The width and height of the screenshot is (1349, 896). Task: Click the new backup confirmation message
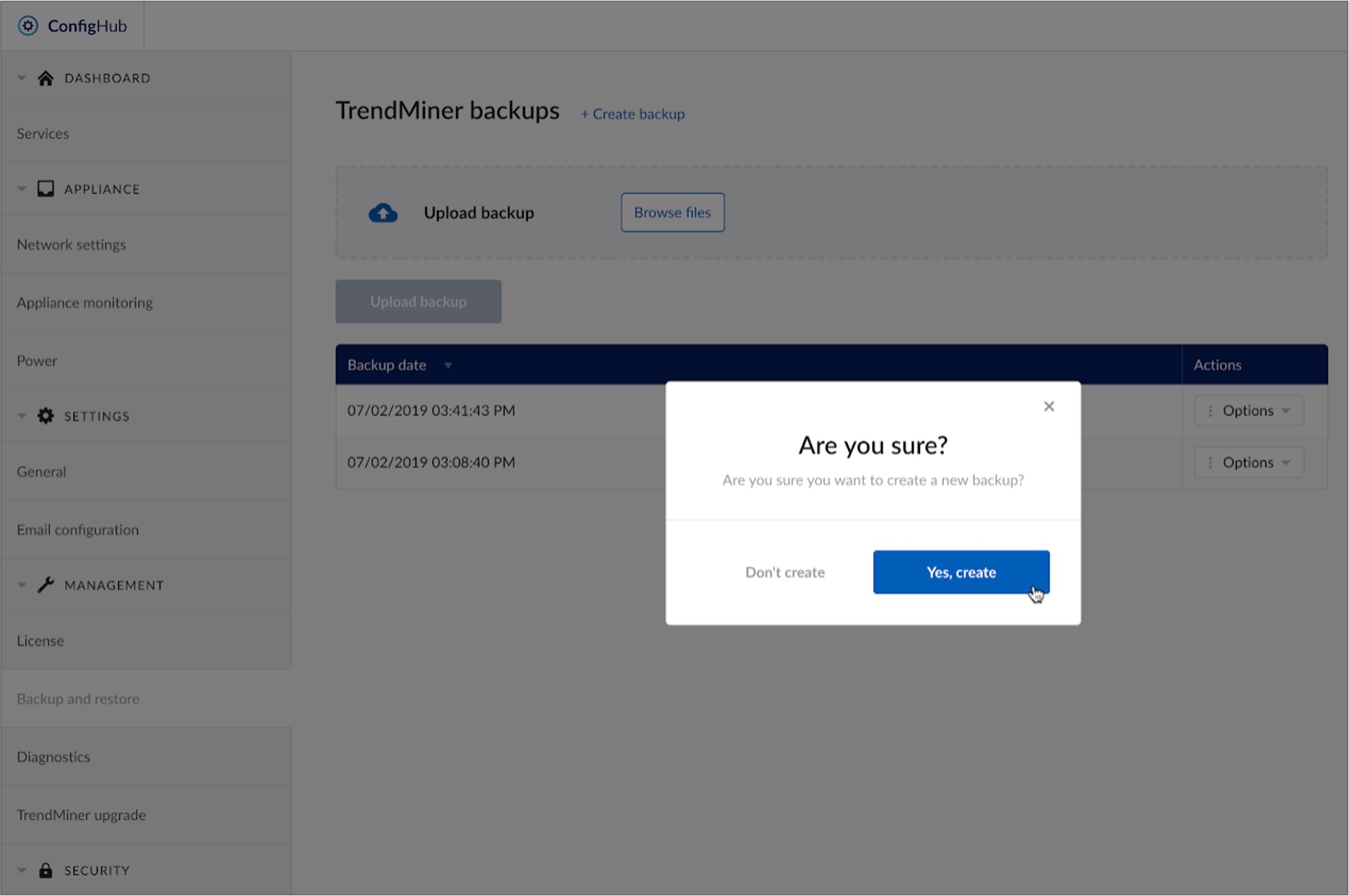point(873,480)
